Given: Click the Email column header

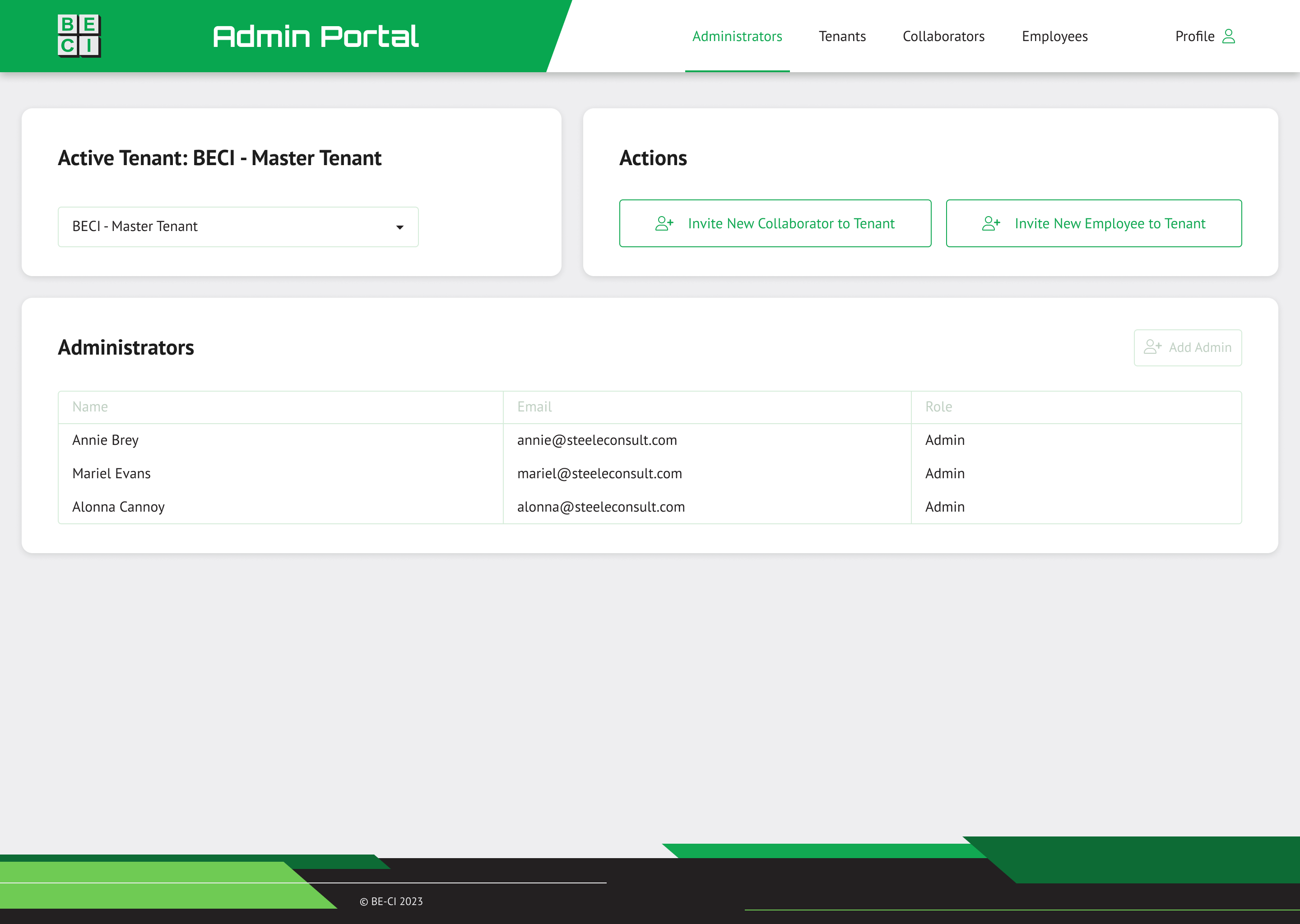Looking at the screenshot, I should click(534, 407).
